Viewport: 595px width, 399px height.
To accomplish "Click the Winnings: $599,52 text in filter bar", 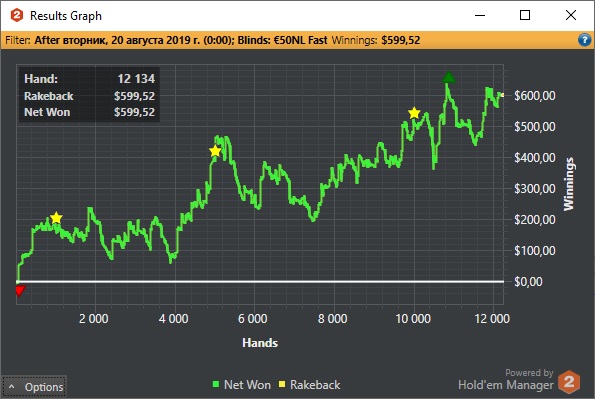I will (x=376, y=40).
